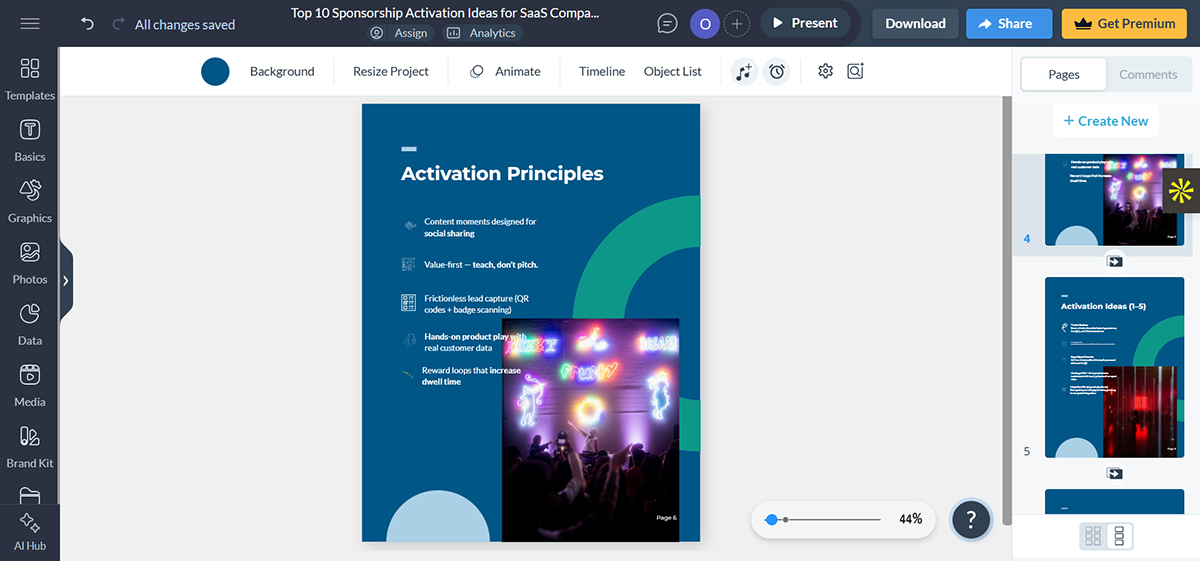Select the Activation Principles heading on canvas

click(502, 173)
